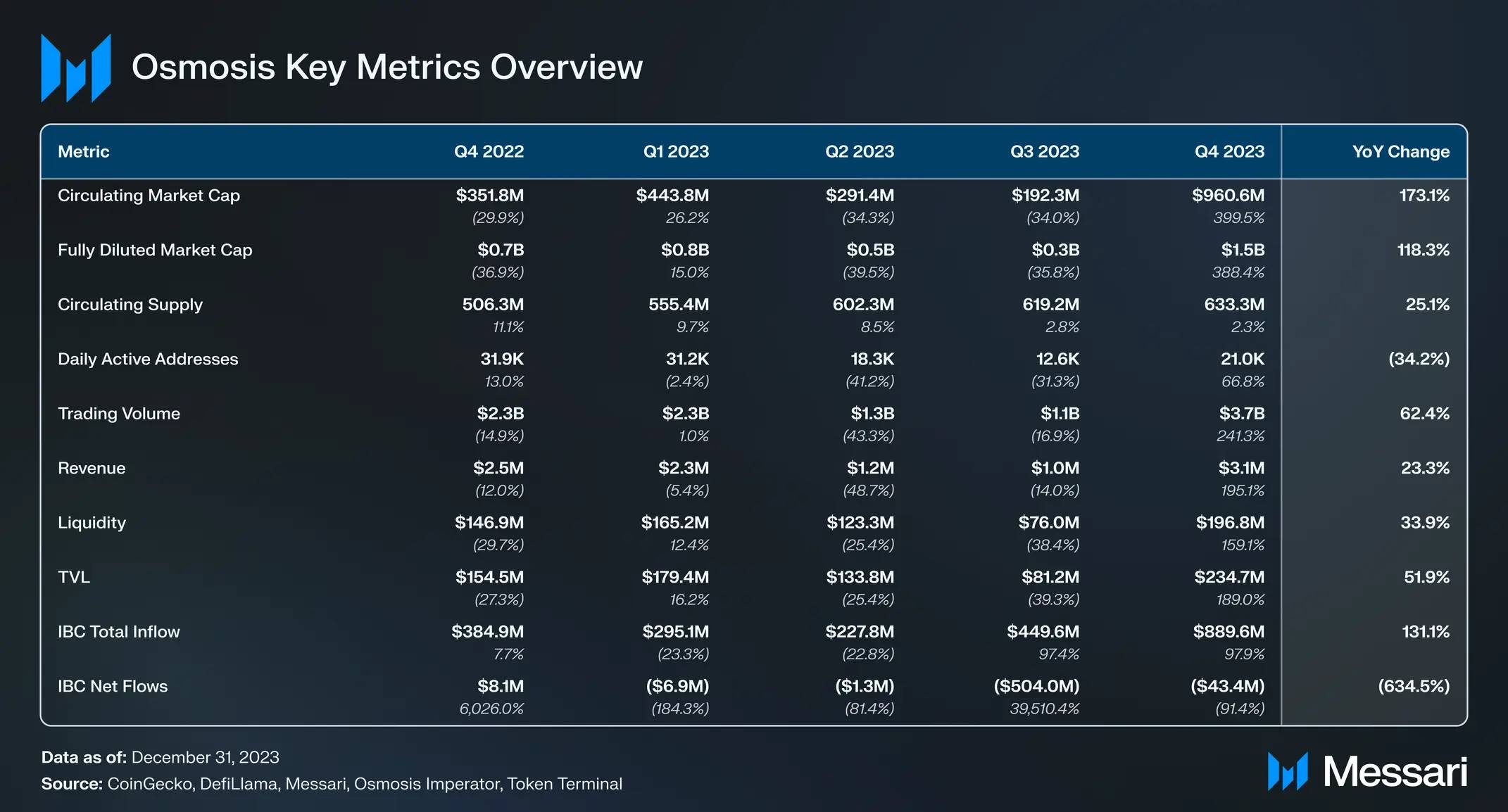Click the '$1.5B' fully diluted cap value

click(1243, 250)
